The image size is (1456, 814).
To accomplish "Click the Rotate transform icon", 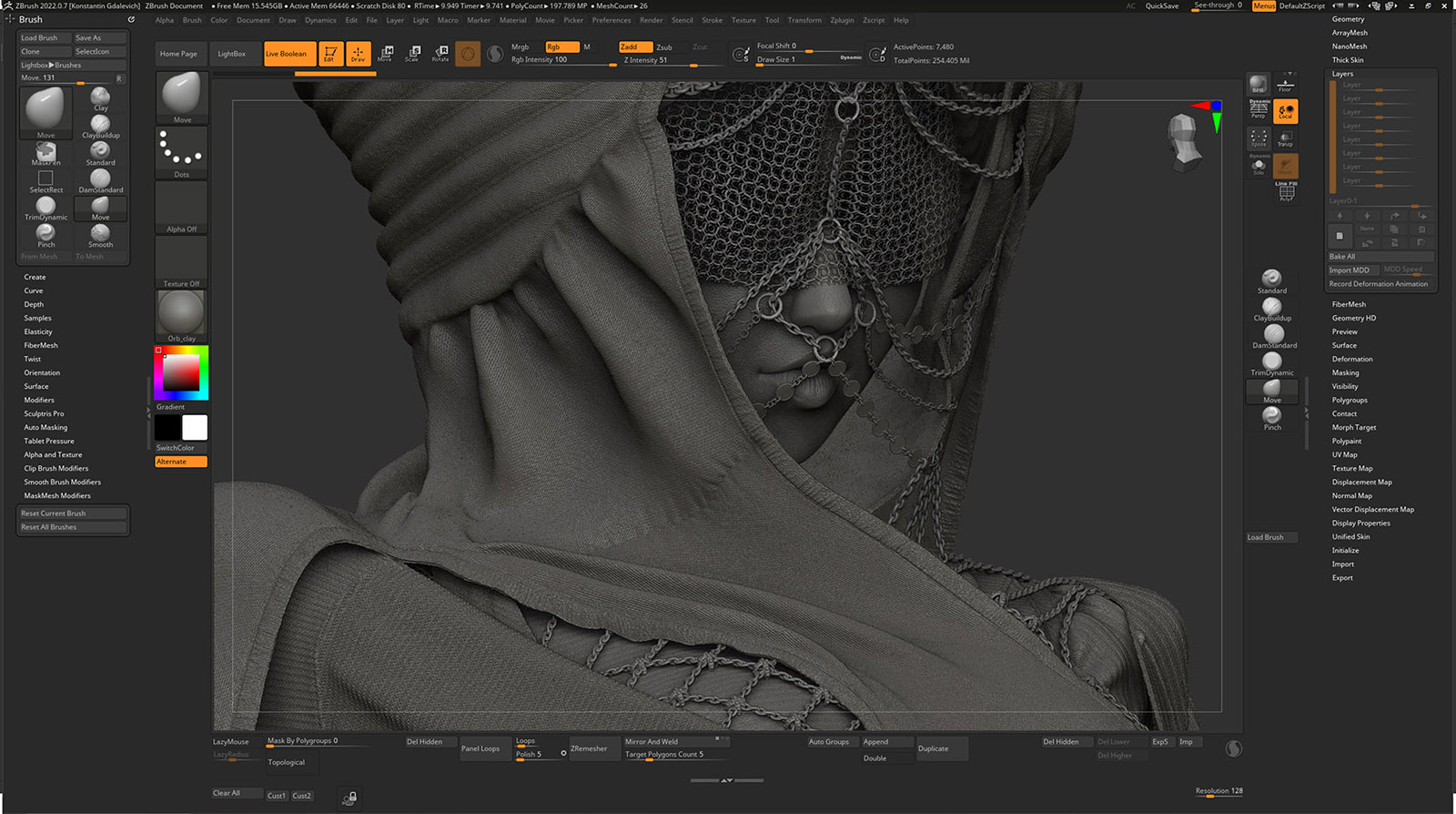I will point(440,54).
